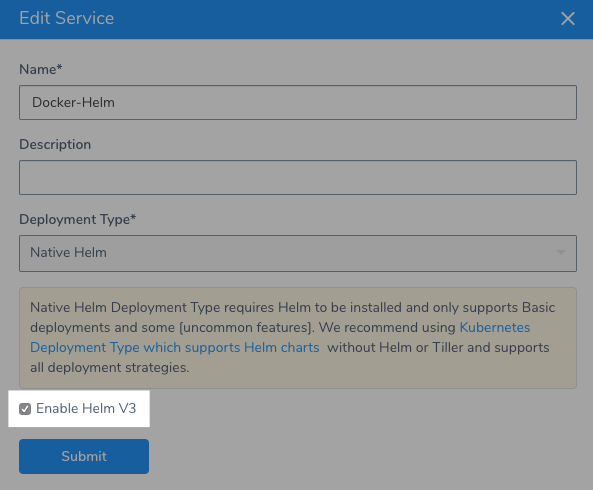Click the 'all deployment strategies' text

click(109, 368)
